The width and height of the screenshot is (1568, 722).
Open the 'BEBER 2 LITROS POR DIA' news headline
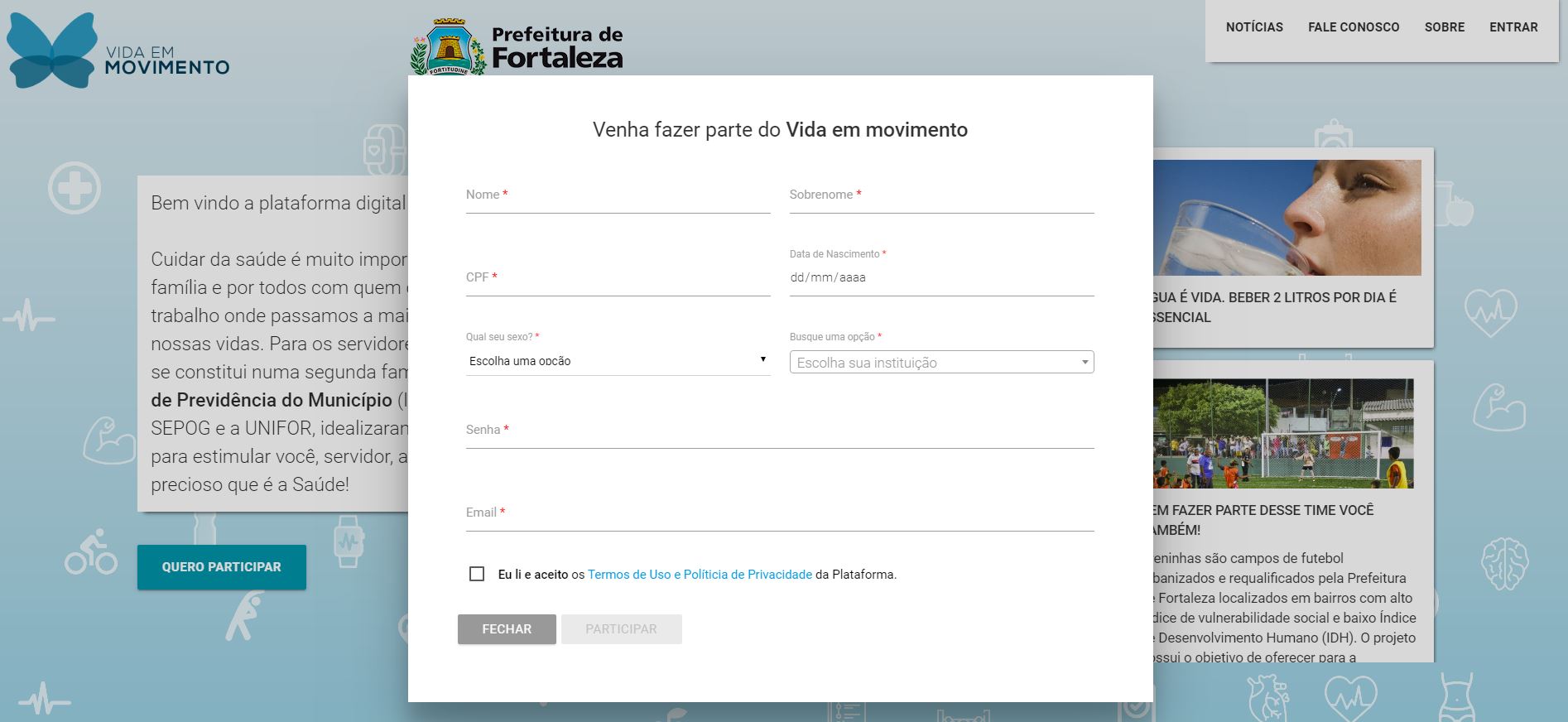[x=1275, y=307]
